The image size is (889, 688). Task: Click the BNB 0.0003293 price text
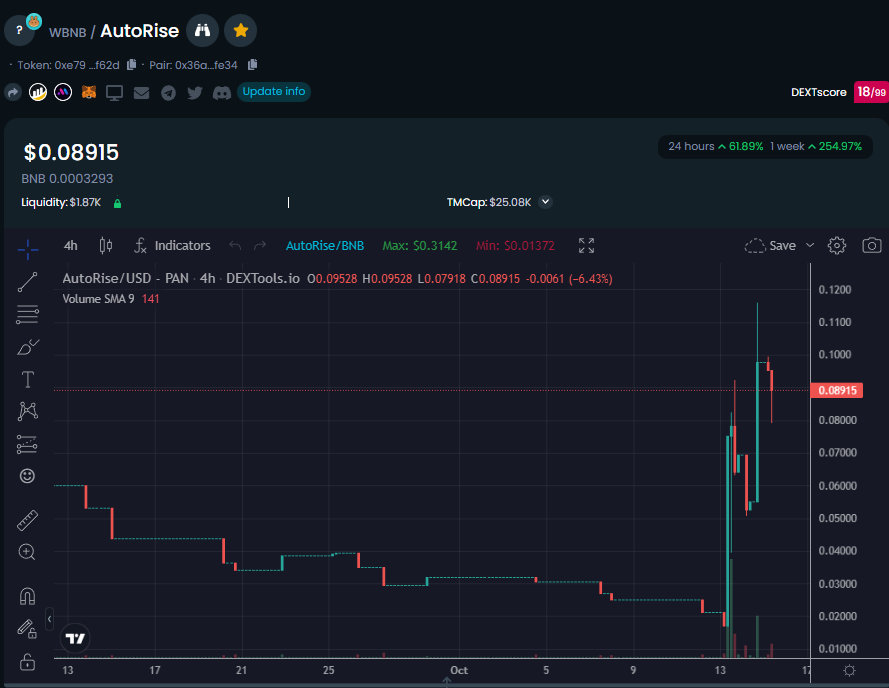click(x=67, y=179)
